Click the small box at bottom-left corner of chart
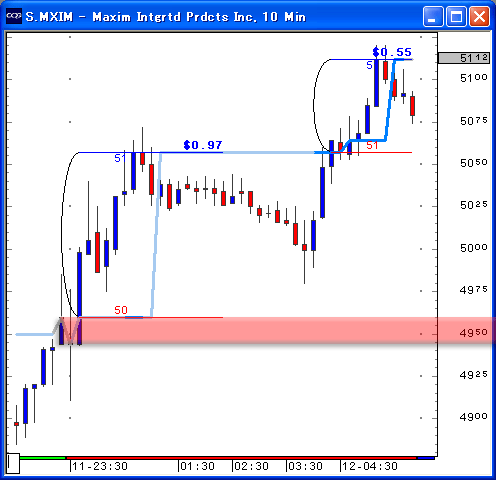 pos(13,463)
